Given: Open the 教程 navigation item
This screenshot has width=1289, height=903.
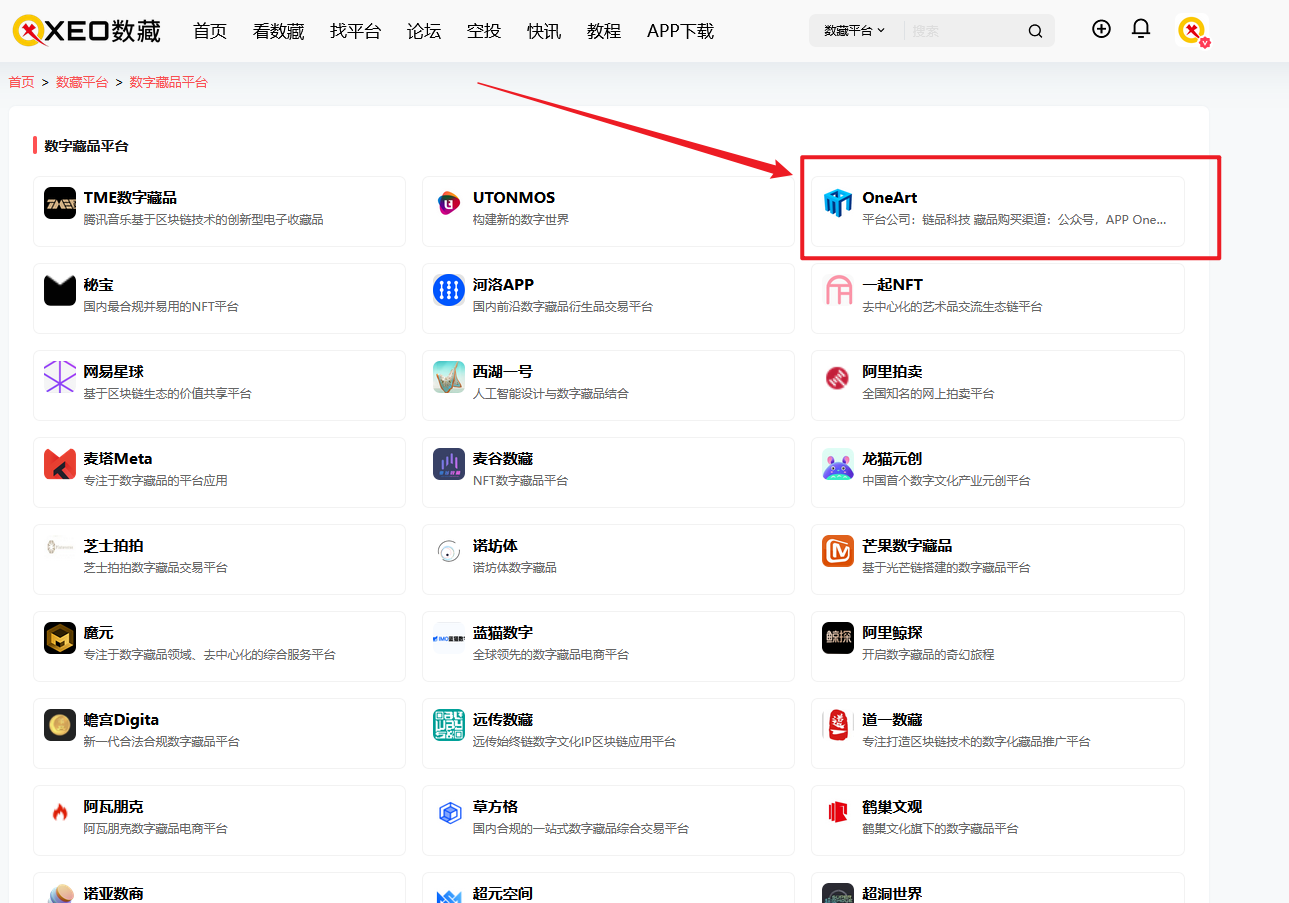Looking at the screenshot, I should [x=604, y=31].
